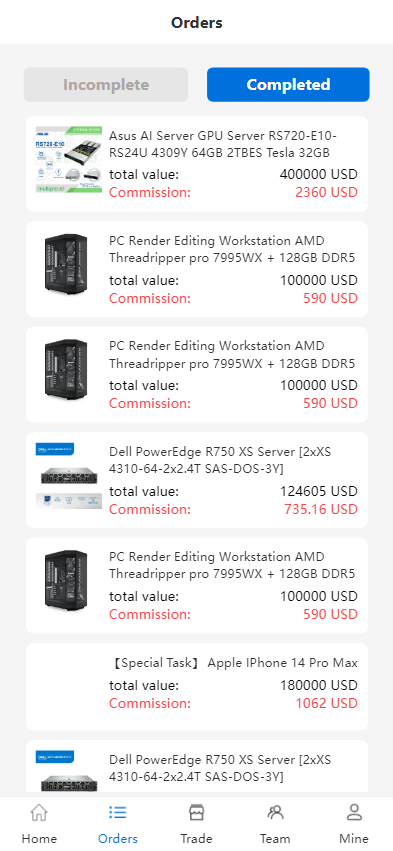
Task: Open the Asus AI Server GPU order title
Action: pos(223,144)
